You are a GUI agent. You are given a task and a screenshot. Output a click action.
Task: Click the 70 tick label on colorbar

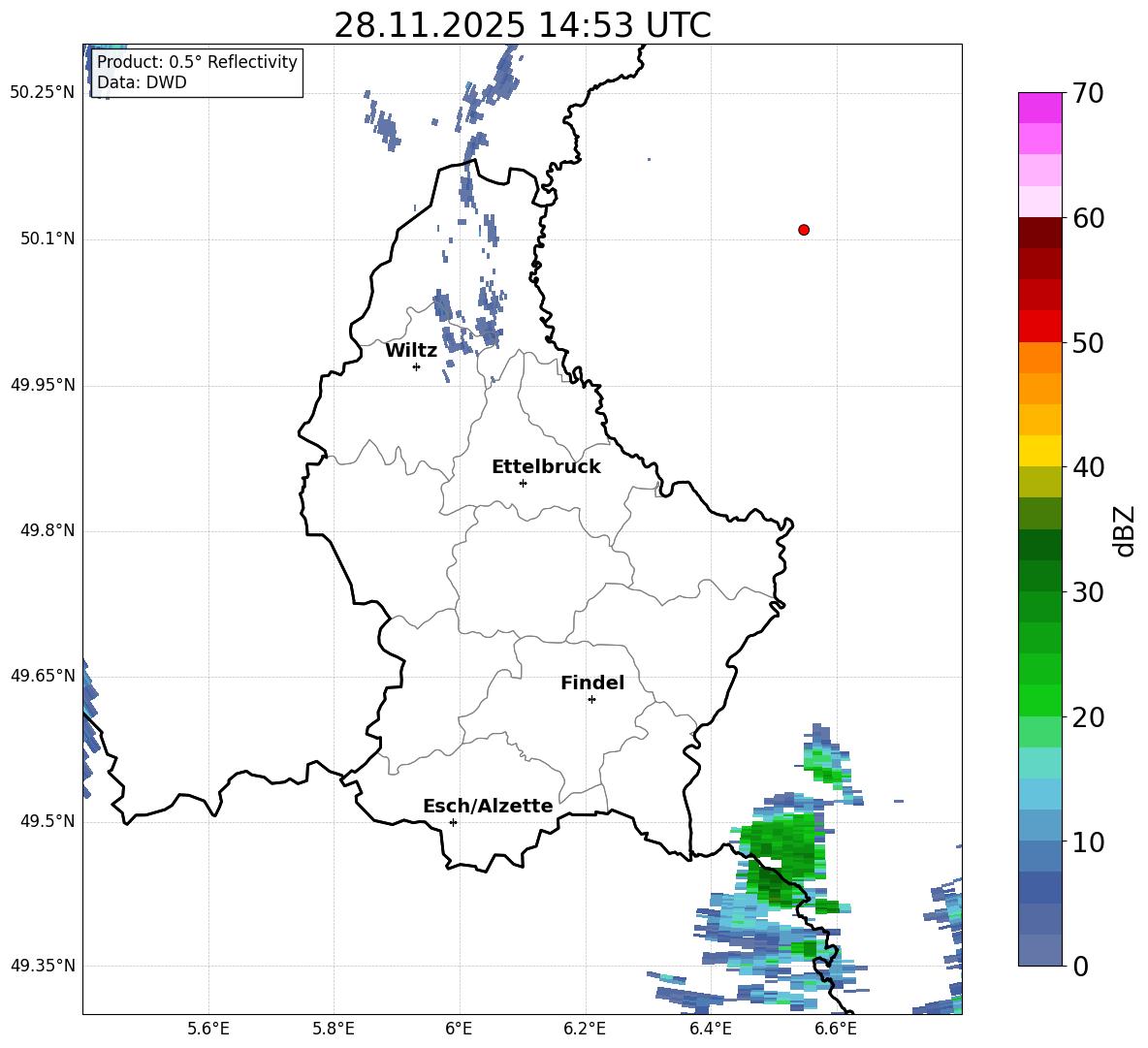pos(1088,94)
